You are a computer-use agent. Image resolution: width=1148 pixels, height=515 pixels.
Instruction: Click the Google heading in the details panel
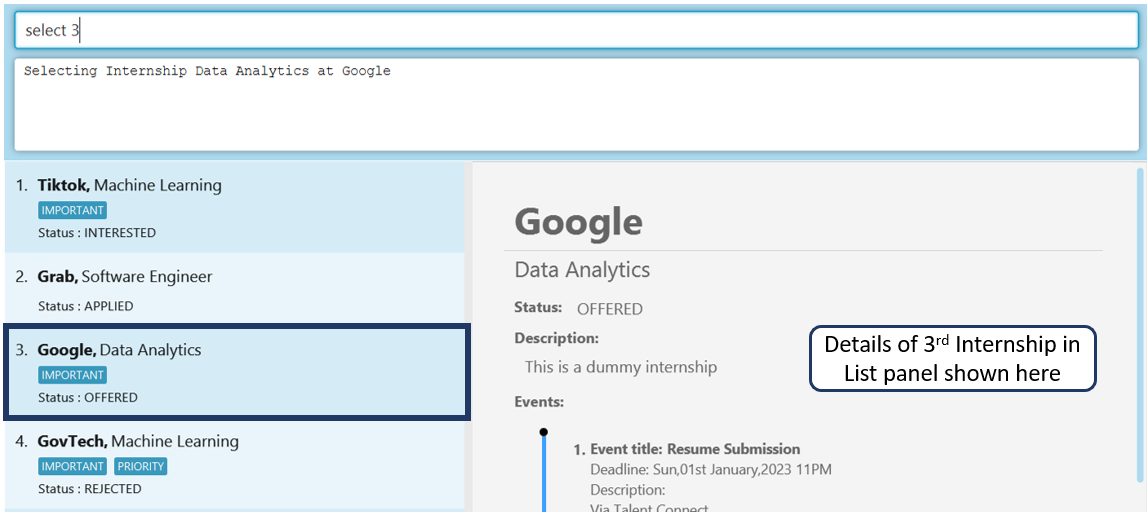coord(578,223)
